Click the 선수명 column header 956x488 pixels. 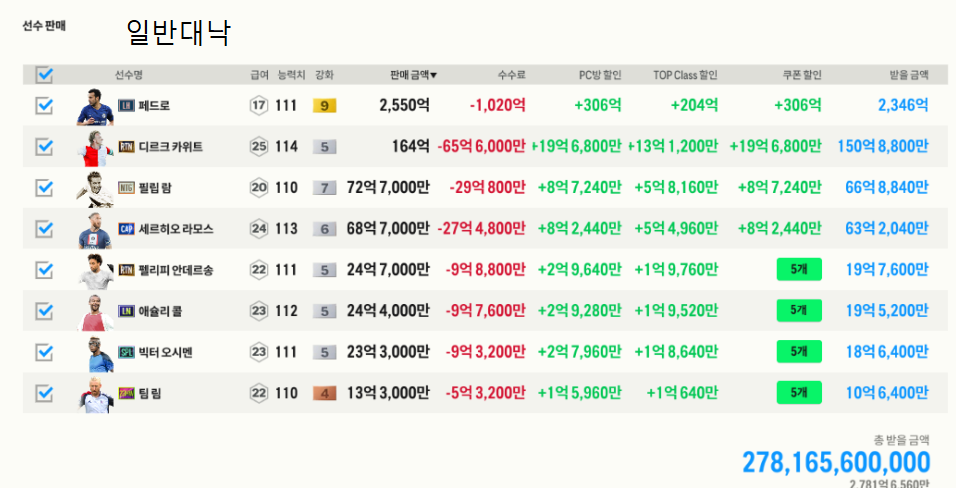129,75
